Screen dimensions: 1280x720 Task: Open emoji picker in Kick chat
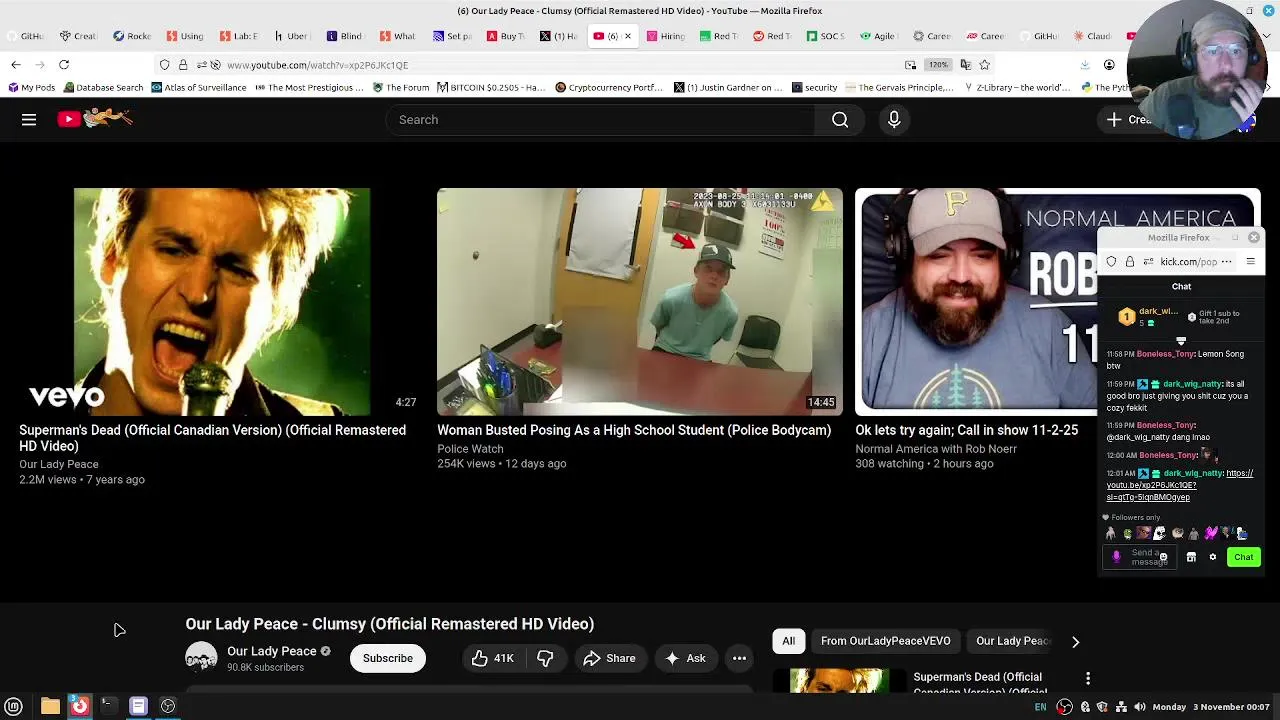pos(1163,557)
